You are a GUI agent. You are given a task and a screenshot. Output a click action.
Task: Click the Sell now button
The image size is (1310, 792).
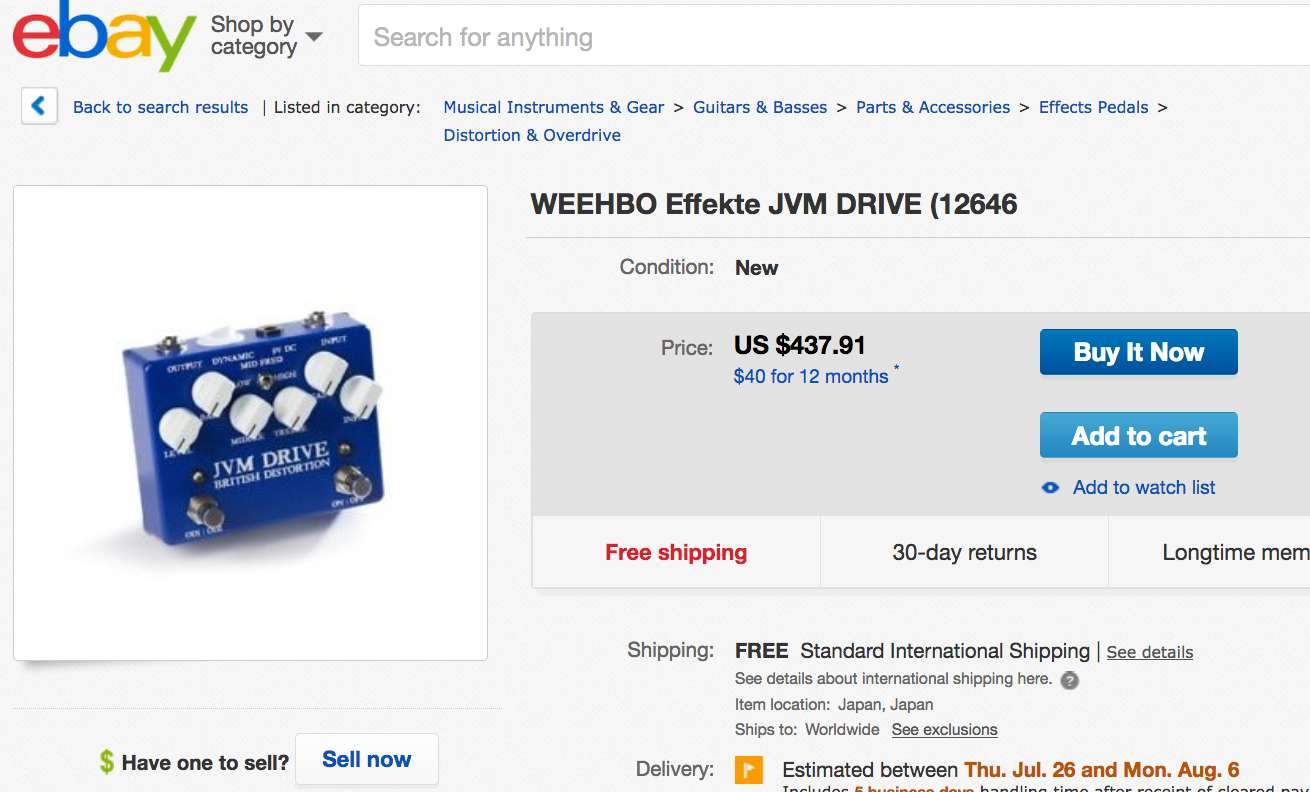(x=366, y=760)
